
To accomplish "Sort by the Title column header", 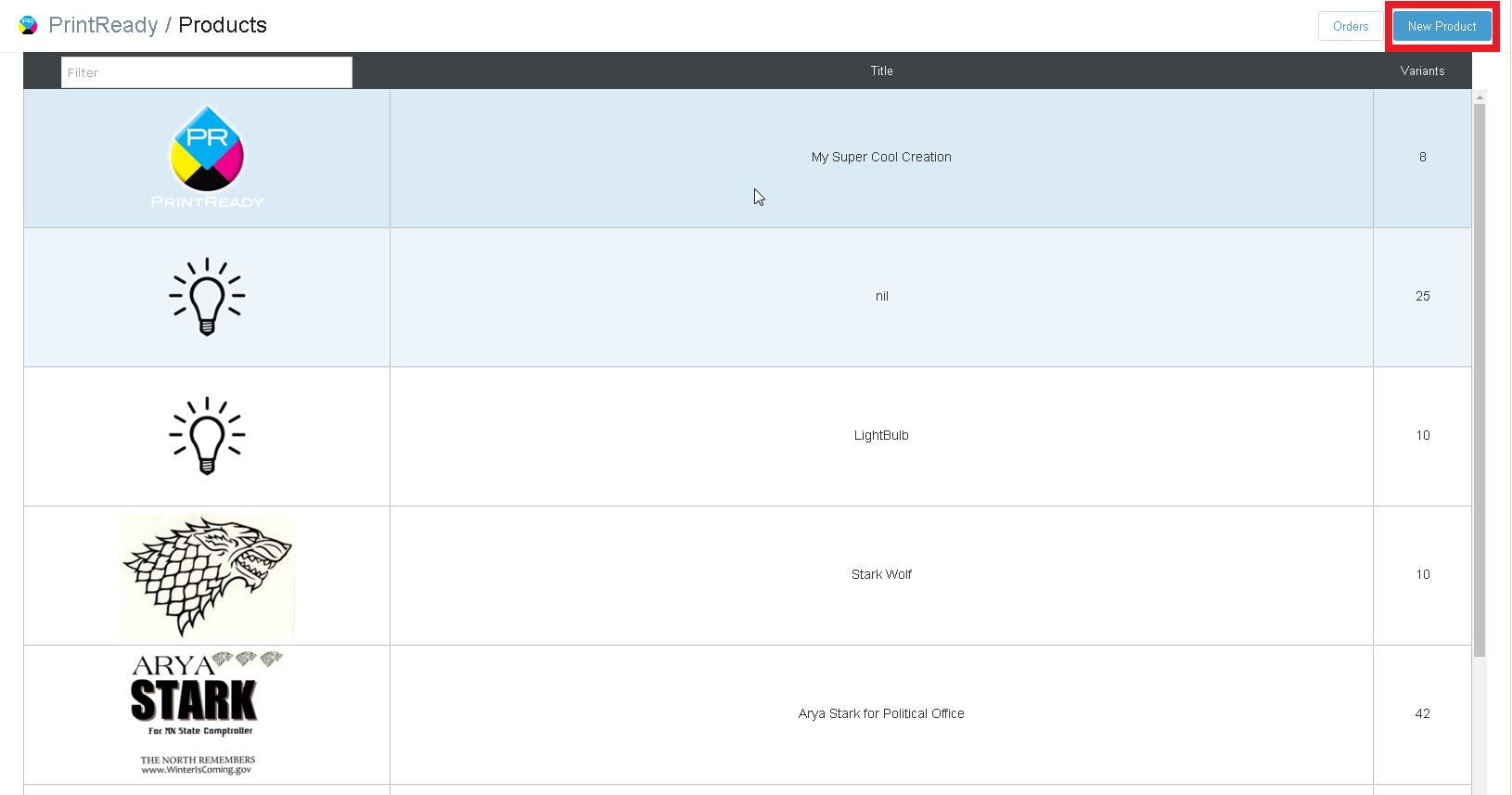I will 881,71.
